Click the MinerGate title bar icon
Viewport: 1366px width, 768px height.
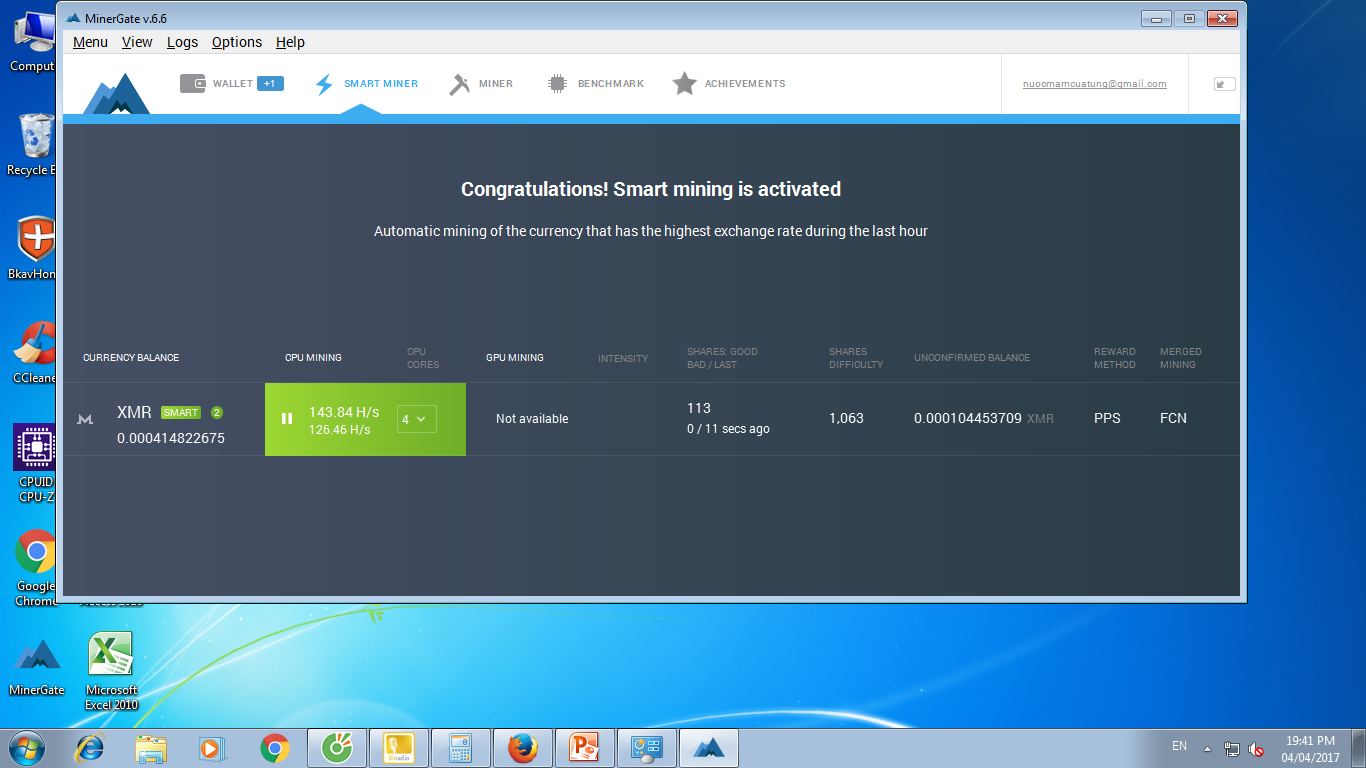(72, 18)
